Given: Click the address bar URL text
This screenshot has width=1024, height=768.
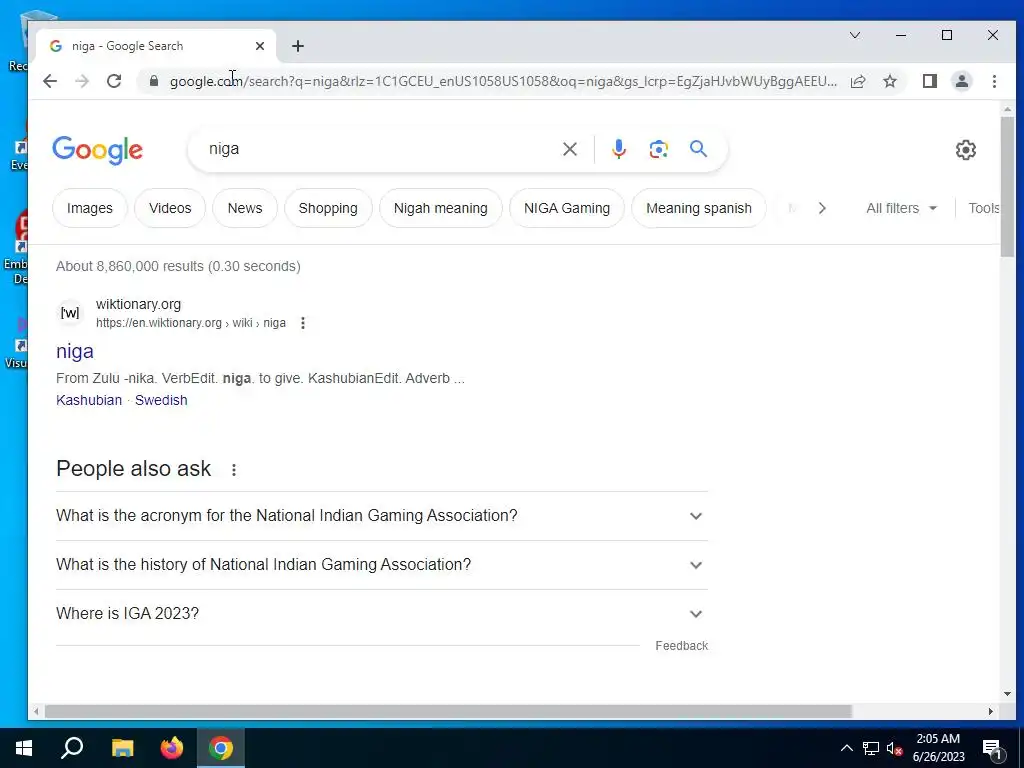Looking at the screenshot, I should [x=503, y=81].
